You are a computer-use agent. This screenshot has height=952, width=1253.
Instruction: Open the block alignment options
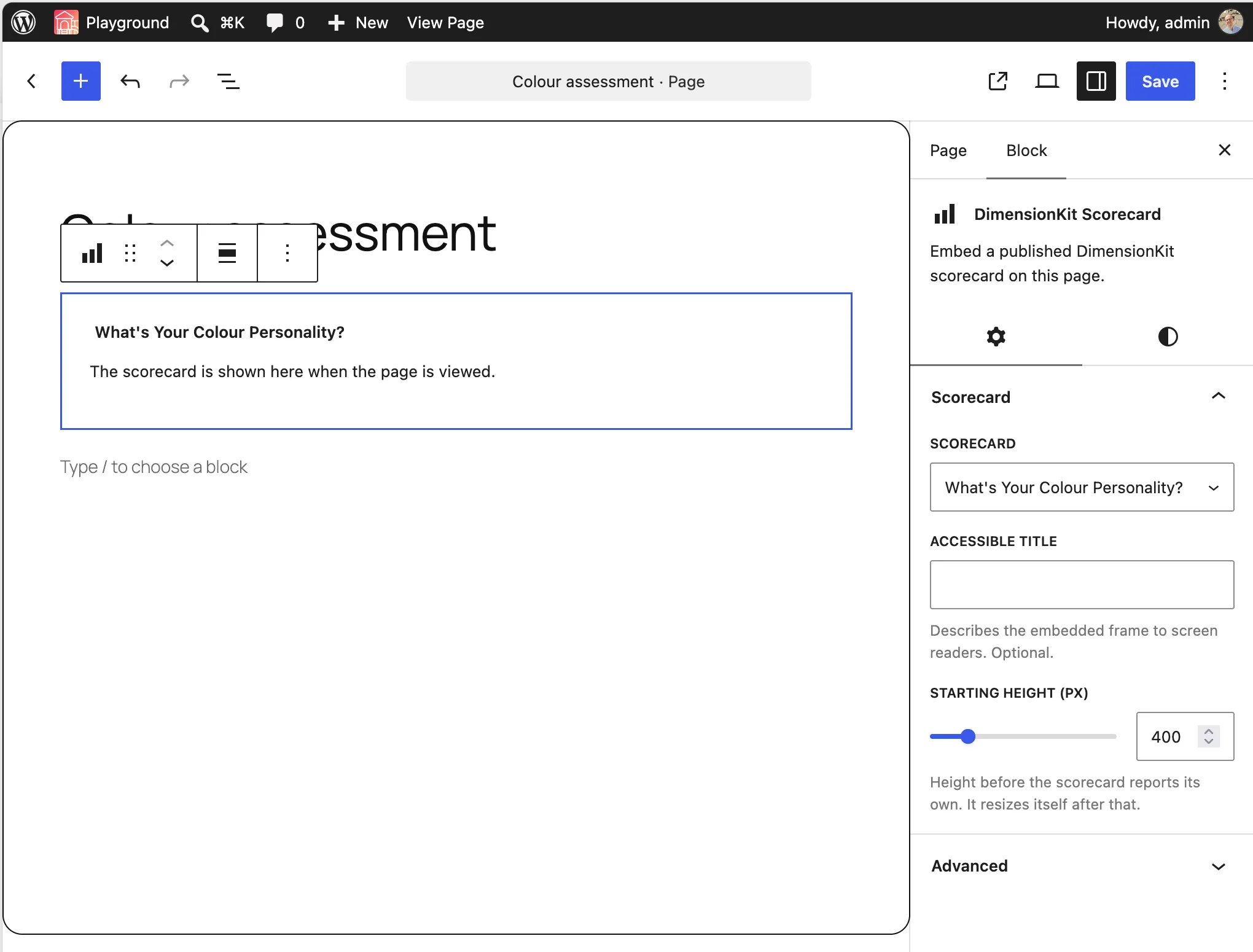coord(227,253)
